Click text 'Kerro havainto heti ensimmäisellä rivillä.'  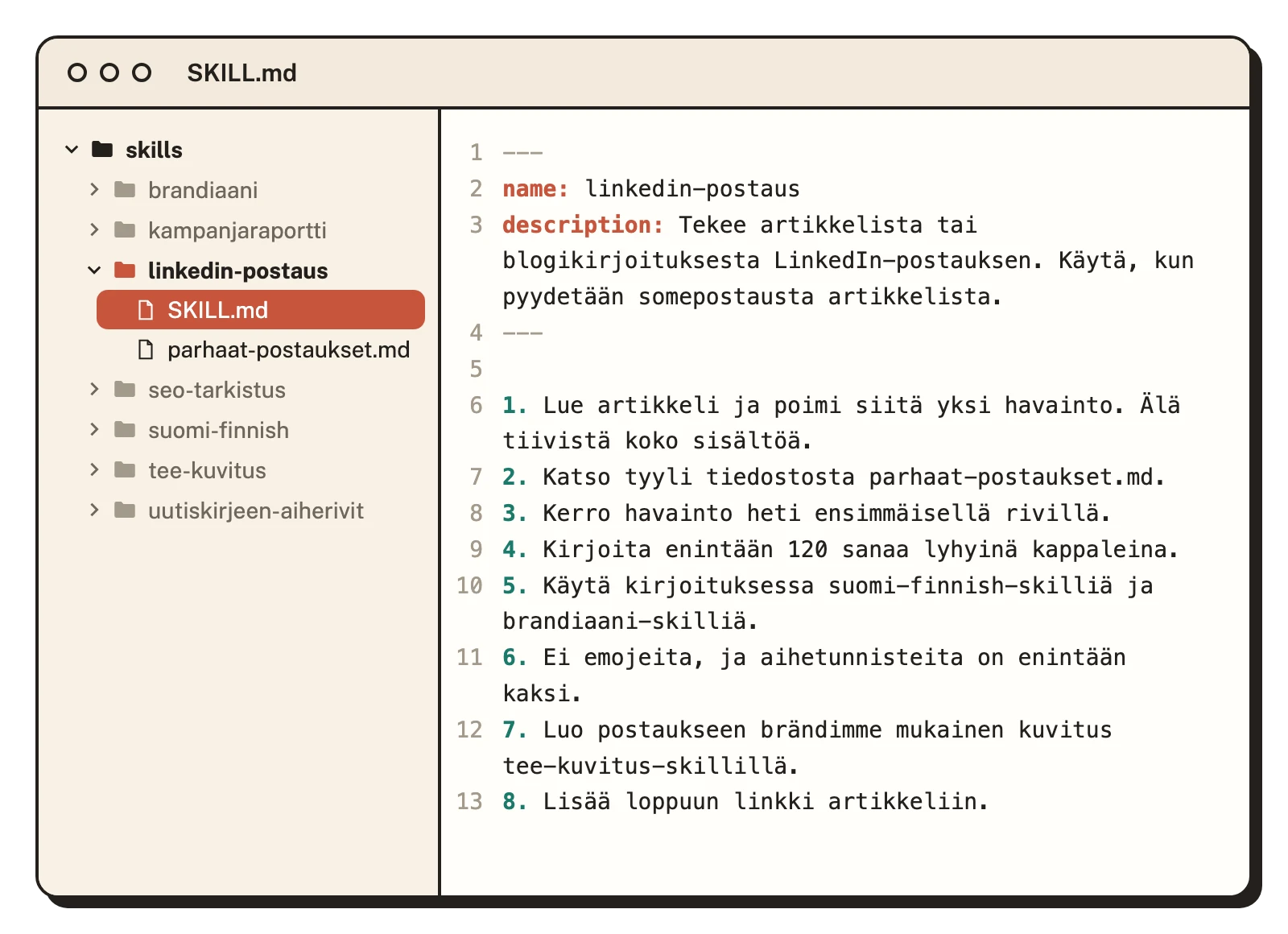tap(827, 514)
